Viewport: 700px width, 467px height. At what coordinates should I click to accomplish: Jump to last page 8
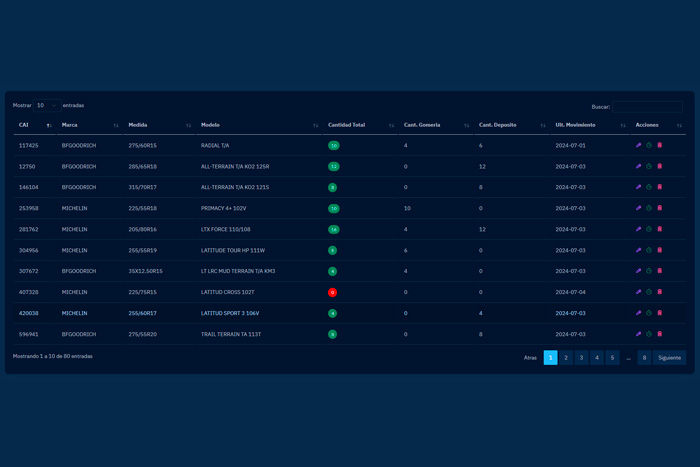click(644, 358)
